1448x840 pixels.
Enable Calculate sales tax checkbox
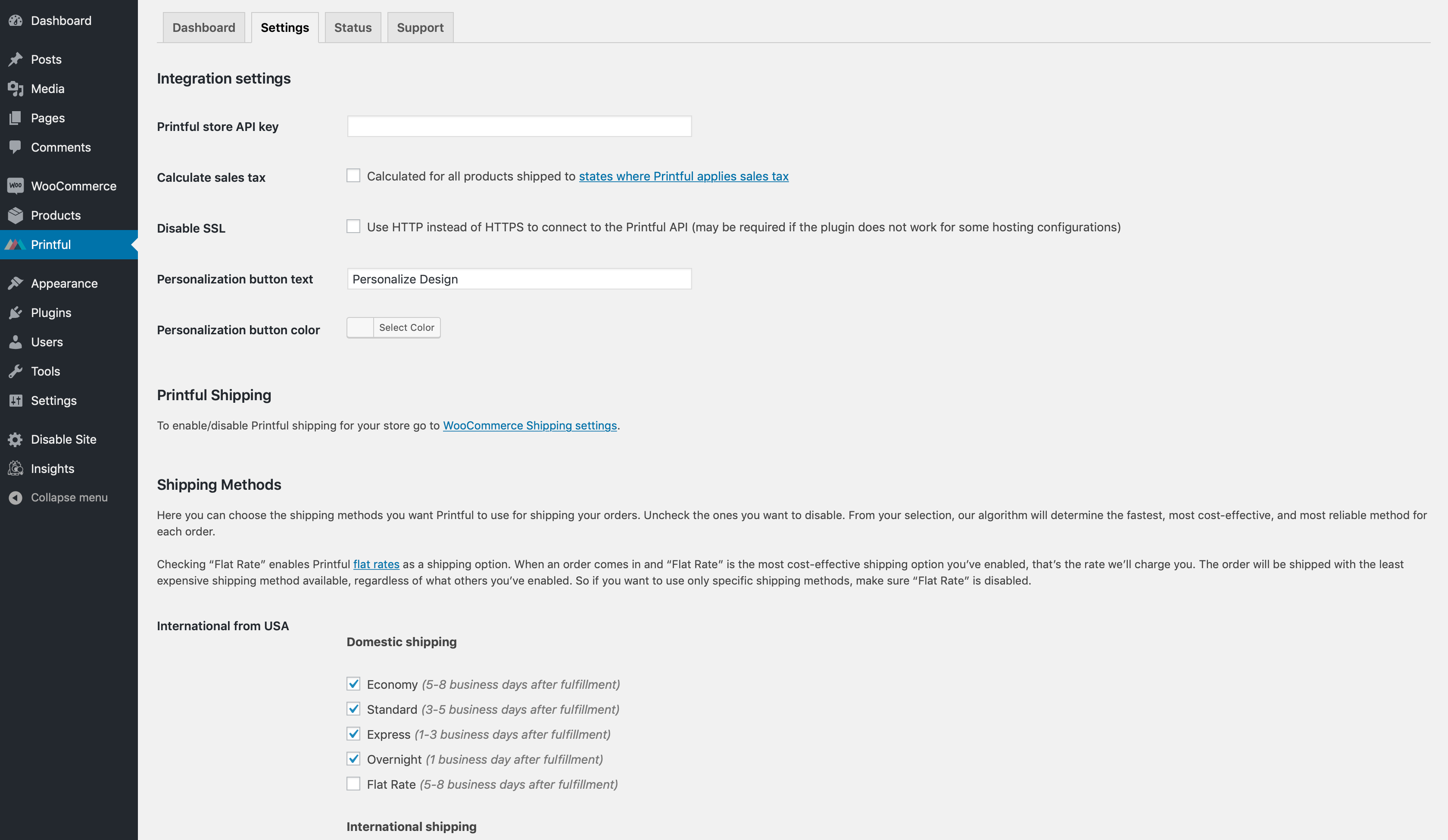tap(353, 176)
